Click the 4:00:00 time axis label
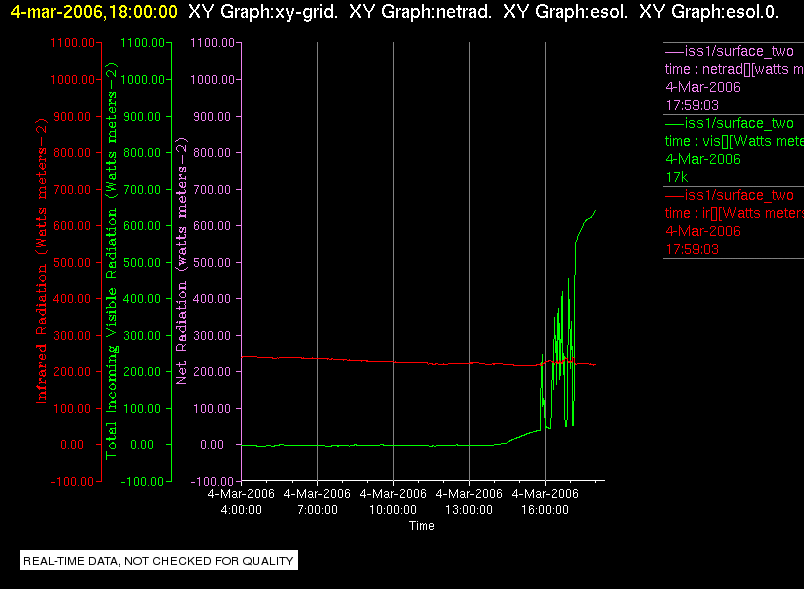This screenshot has height=589, width=804. pyautogui.click(x=241, y=510)
